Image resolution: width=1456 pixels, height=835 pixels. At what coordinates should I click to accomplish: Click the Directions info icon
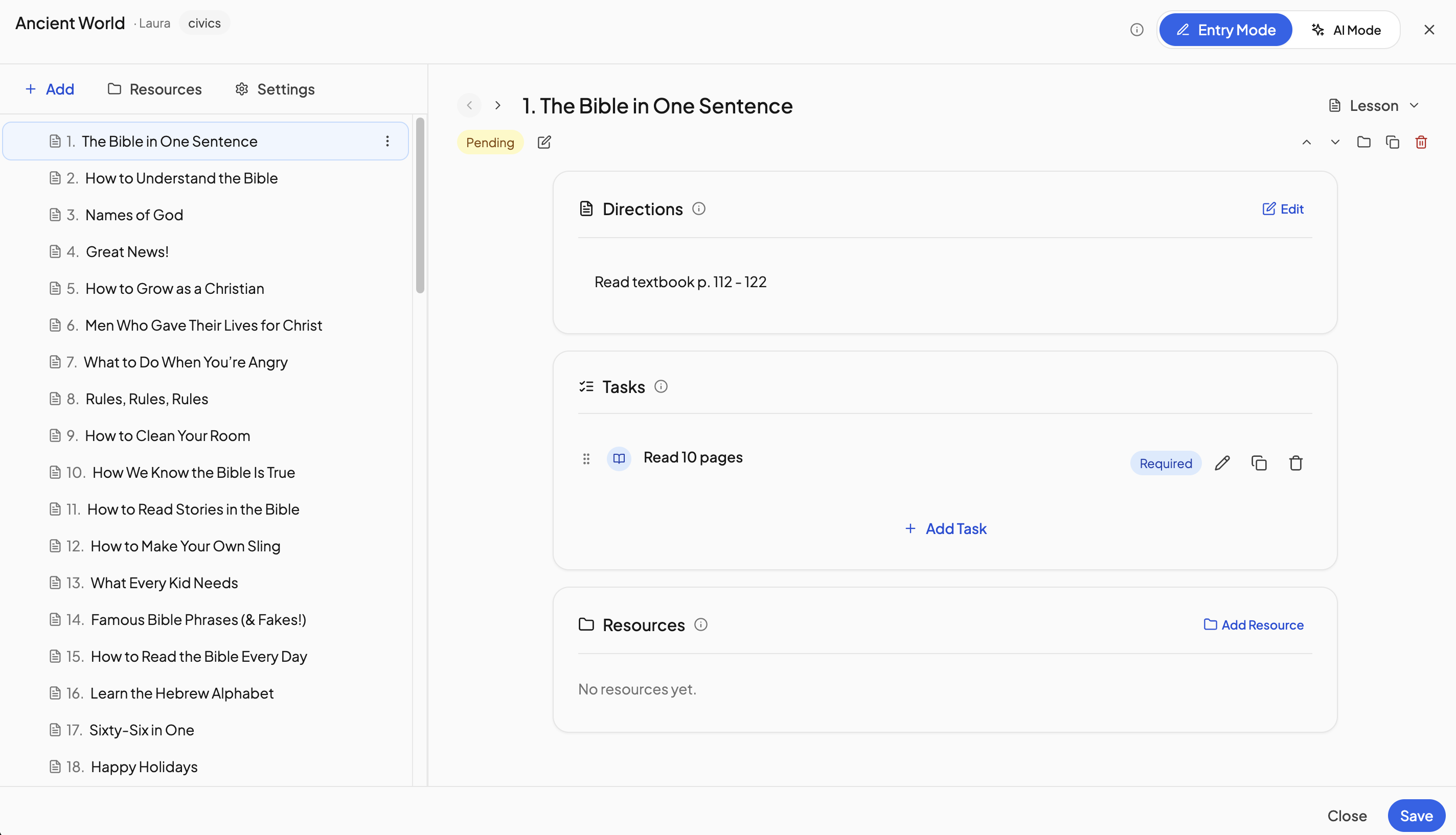click(x=698, y=208)
